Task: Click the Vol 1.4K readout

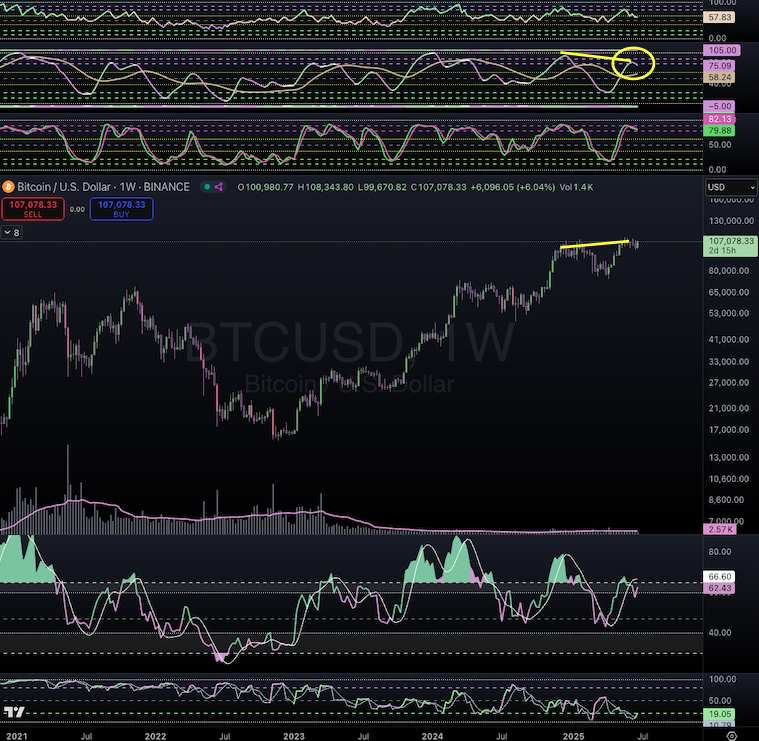Action: (x=576, y=187)
